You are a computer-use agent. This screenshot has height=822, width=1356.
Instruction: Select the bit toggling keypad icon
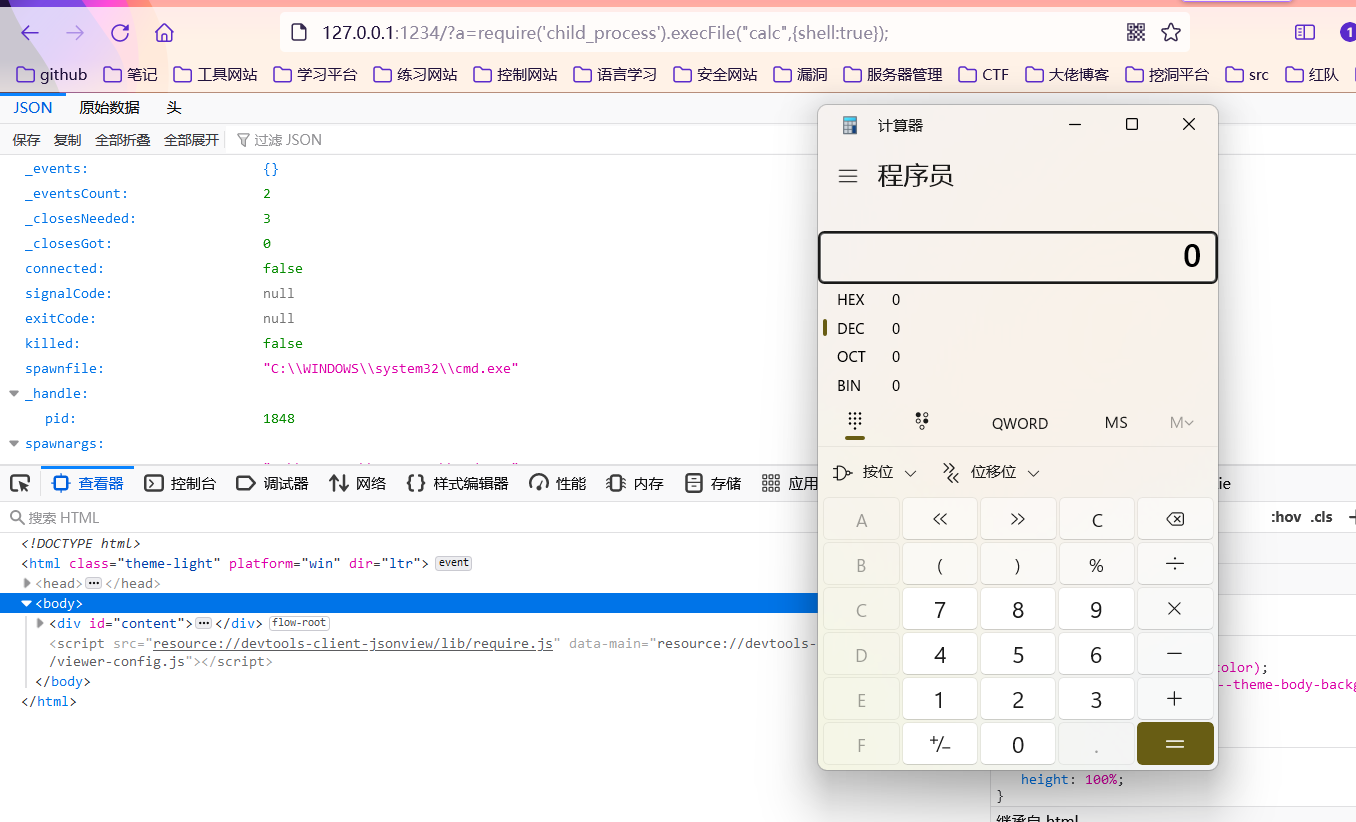(922, 422)
